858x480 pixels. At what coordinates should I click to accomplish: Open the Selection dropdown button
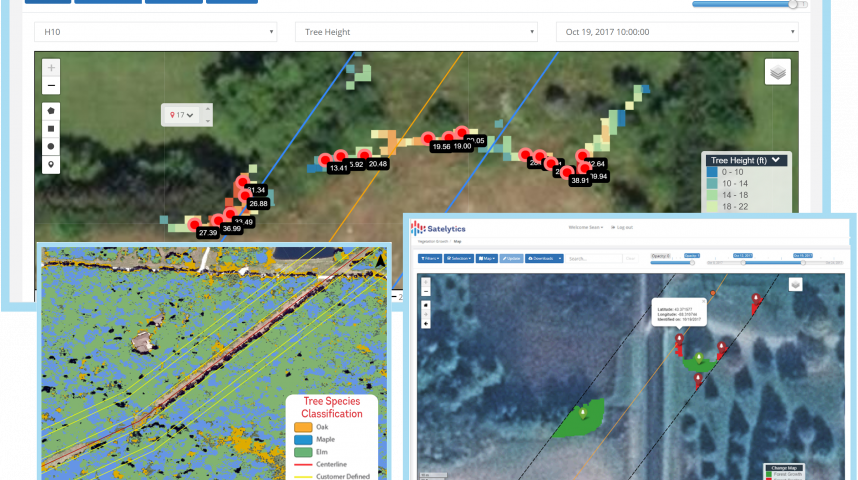tap(459, 258)
